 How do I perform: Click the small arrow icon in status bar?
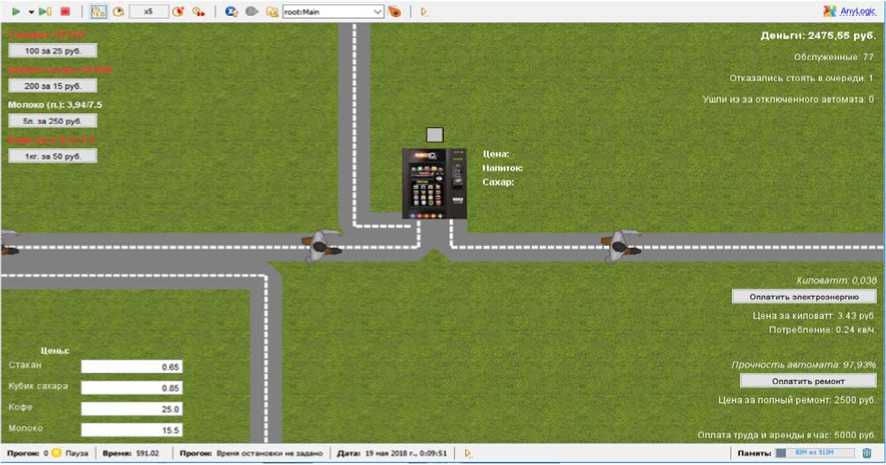(x=467, y=453)
